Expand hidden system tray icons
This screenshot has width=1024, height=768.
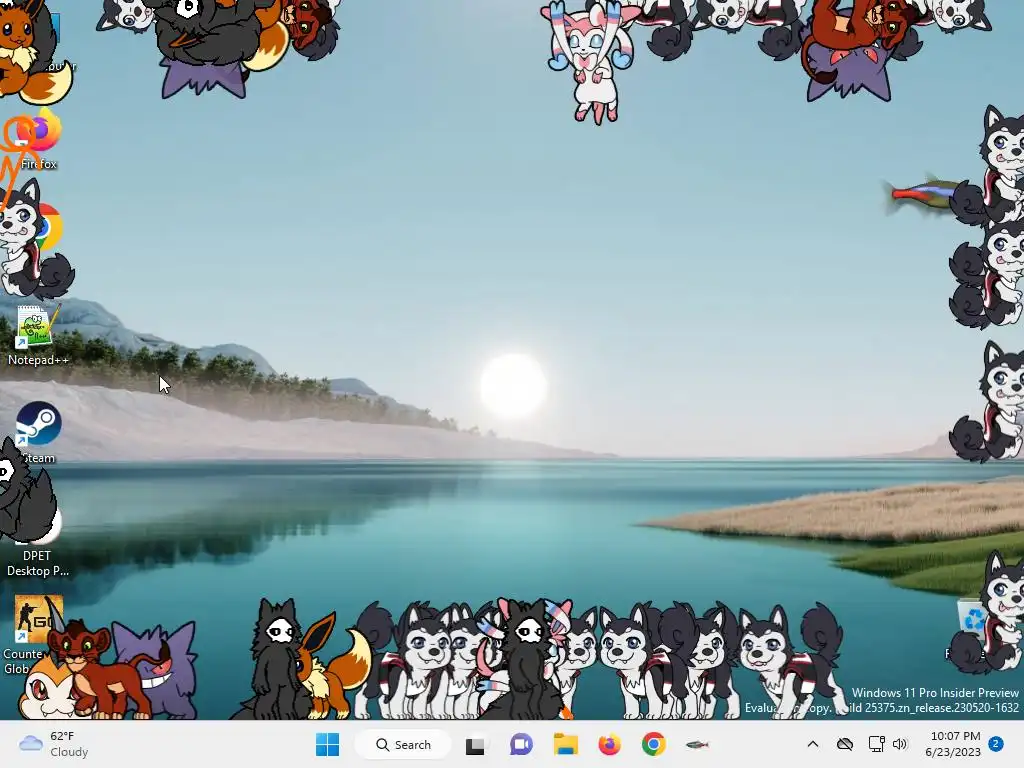(812, 744)
